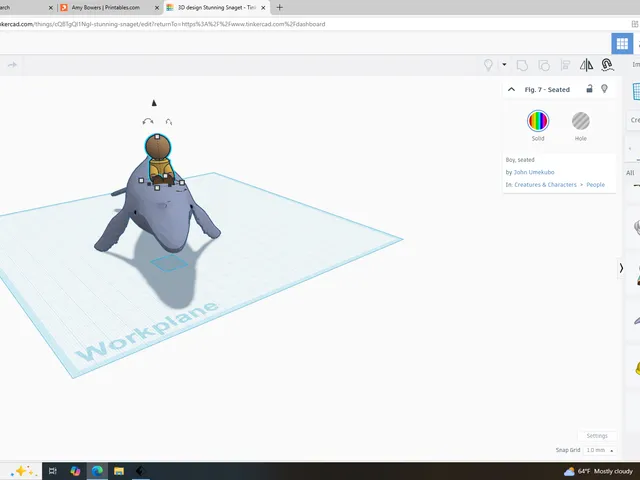Hide the selected shape with the panel lightbulb
Screen dimensions: 640x480
(x=604, y=89)
